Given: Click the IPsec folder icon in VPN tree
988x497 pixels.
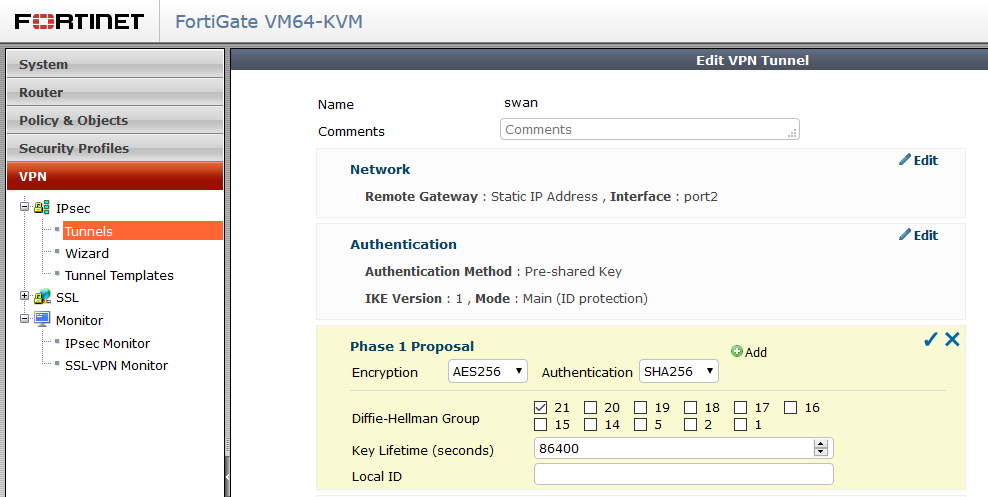Looking at the screenshot, I should coord(42,208).
